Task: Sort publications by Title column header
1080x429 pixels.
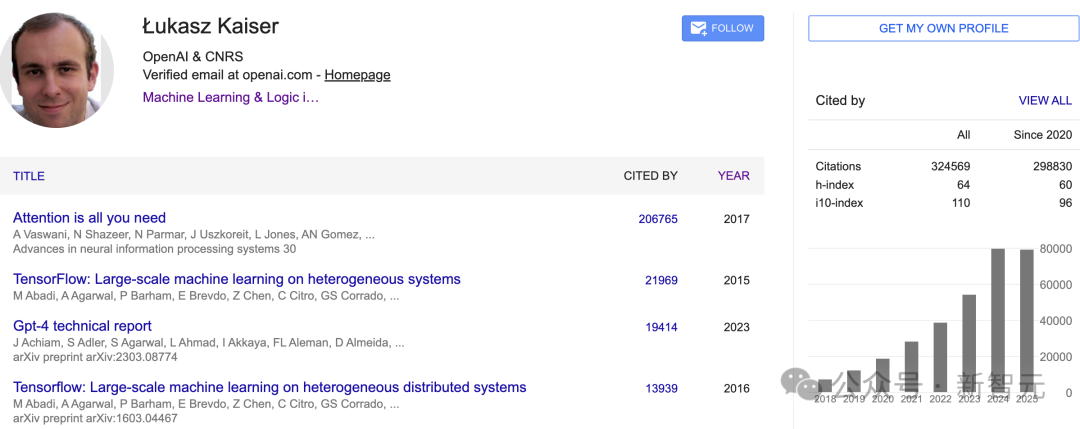Action: tap(29, 176)
